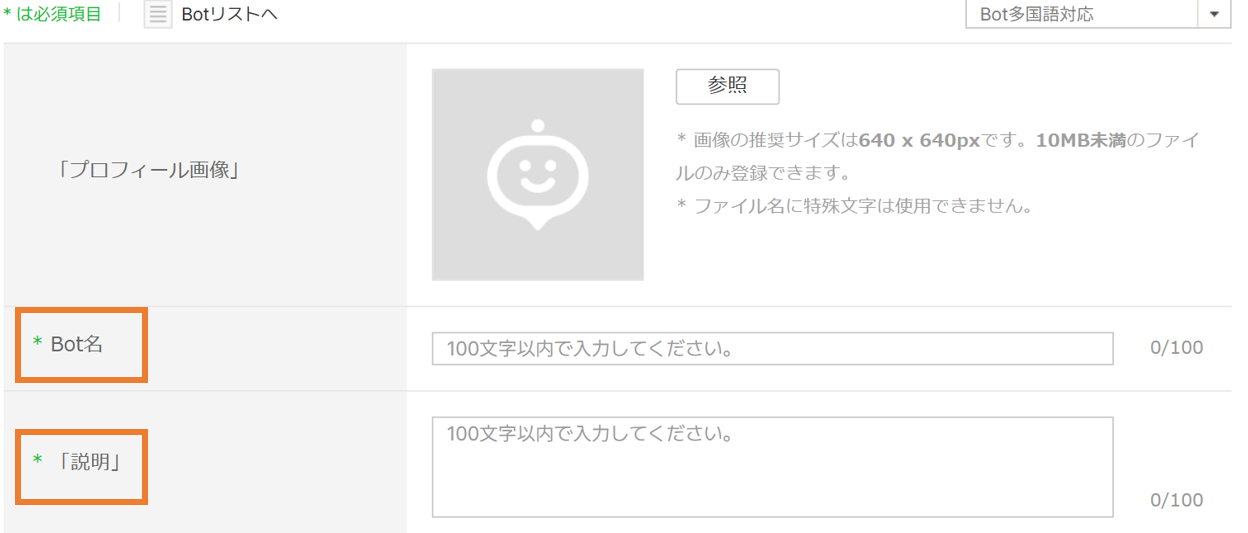Click the ファイル名に特殊文字 hint line
Screen dimensions: 1248x533
(854, 207)
